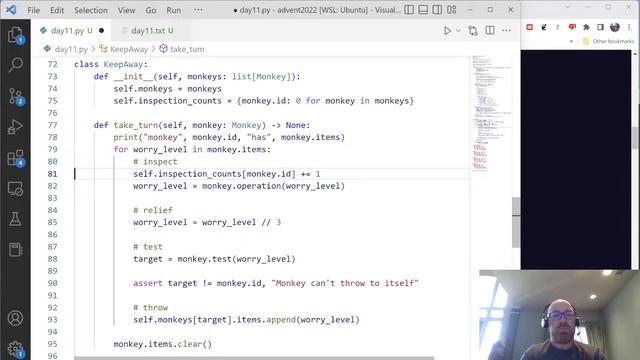The width and height of the screenshot is (640, 360).
Task: Click the 'class KeepAway:' line
Action: 111,64
